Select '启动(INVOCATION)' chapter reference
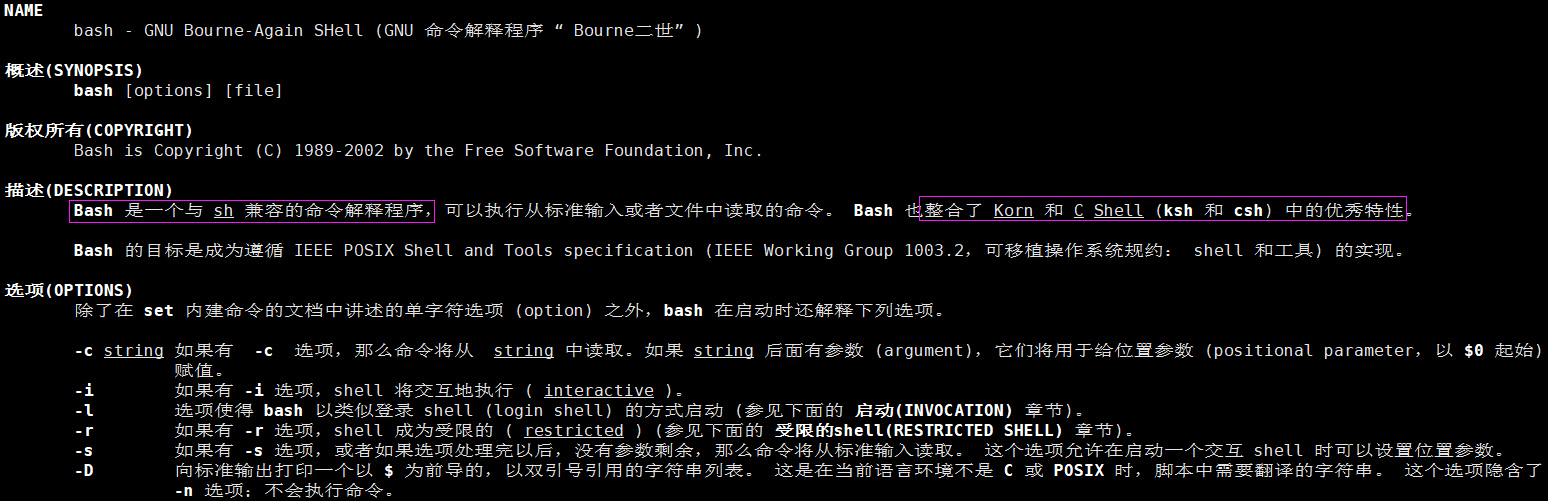The image size is (1548, 501). click(934, 410)
